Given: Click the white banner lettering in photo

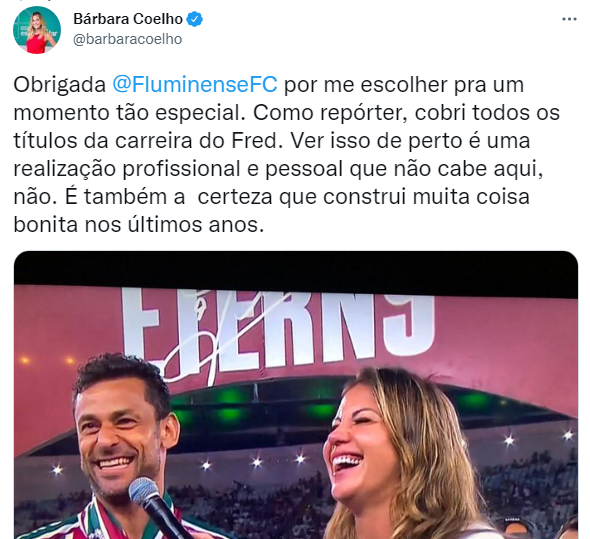Looking at the screenshot, I should point(278,327).
